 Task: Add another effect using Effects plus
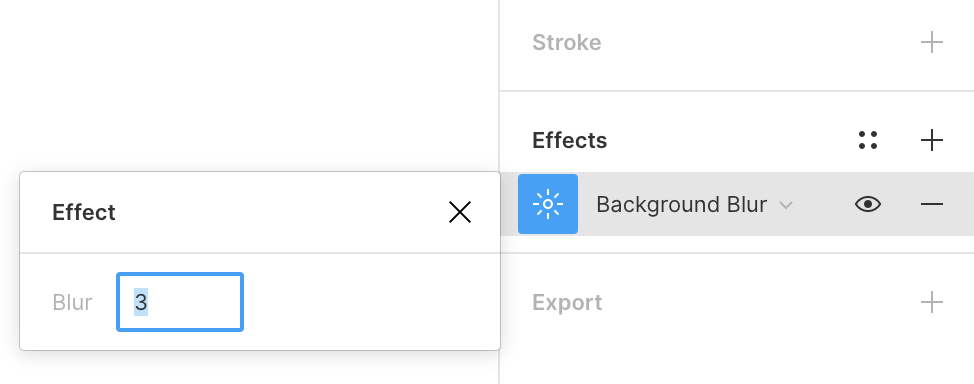coord(931,140)
